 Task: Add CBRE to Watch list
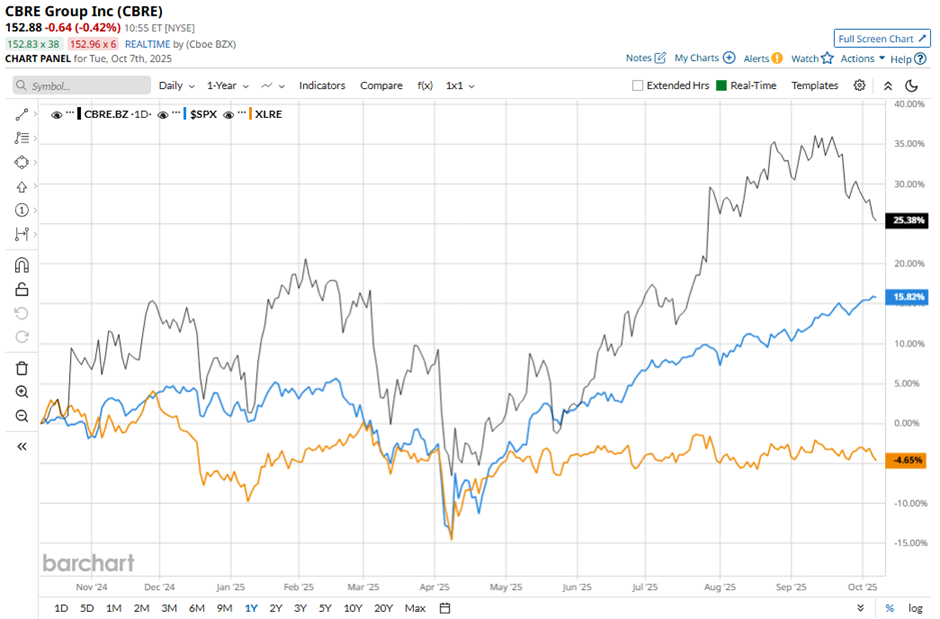(x=812, y=58)
